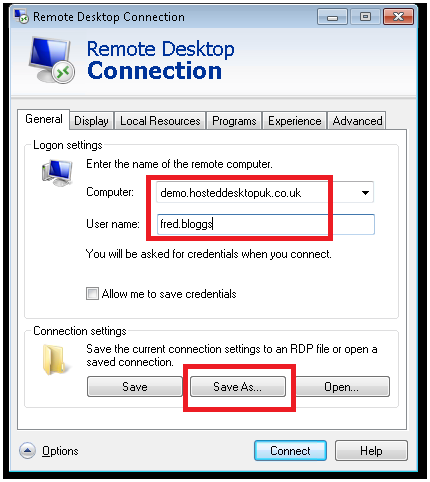Open the Help button

click(x=371, y=451)
